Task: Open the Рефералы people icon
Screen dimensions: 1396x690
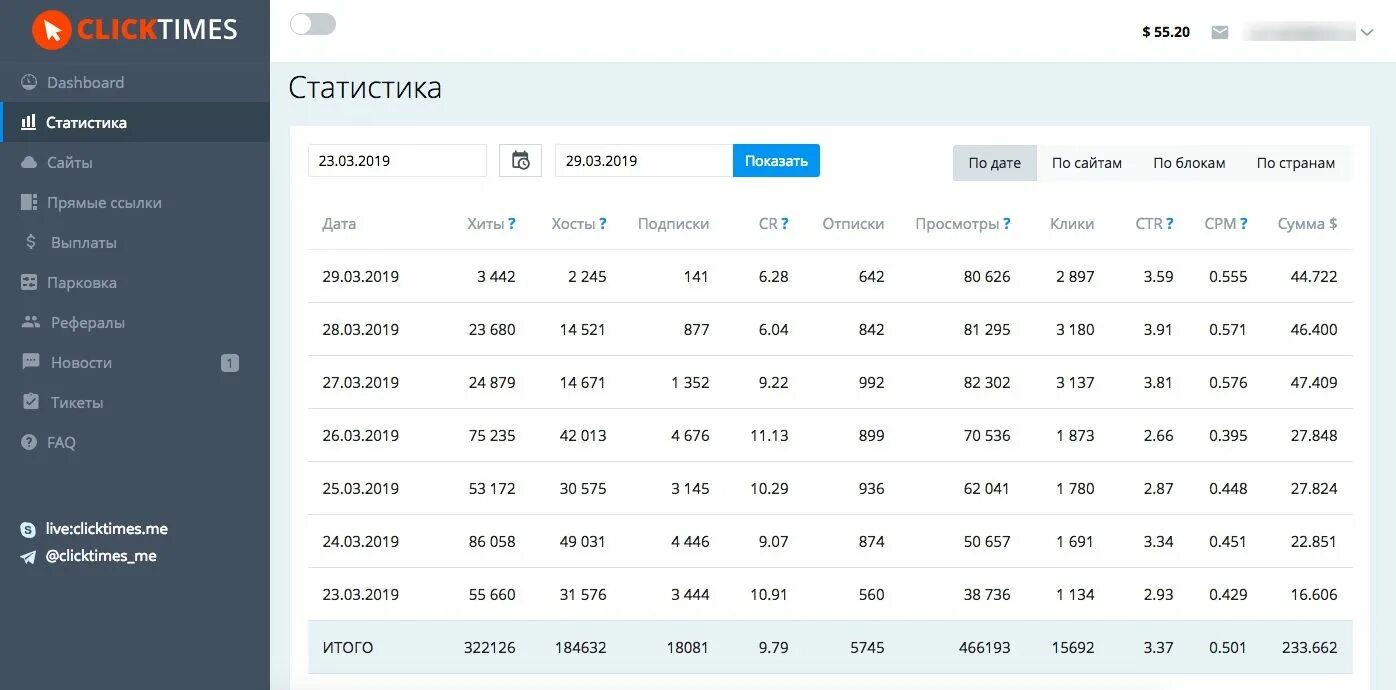Action: coord(31,322)
